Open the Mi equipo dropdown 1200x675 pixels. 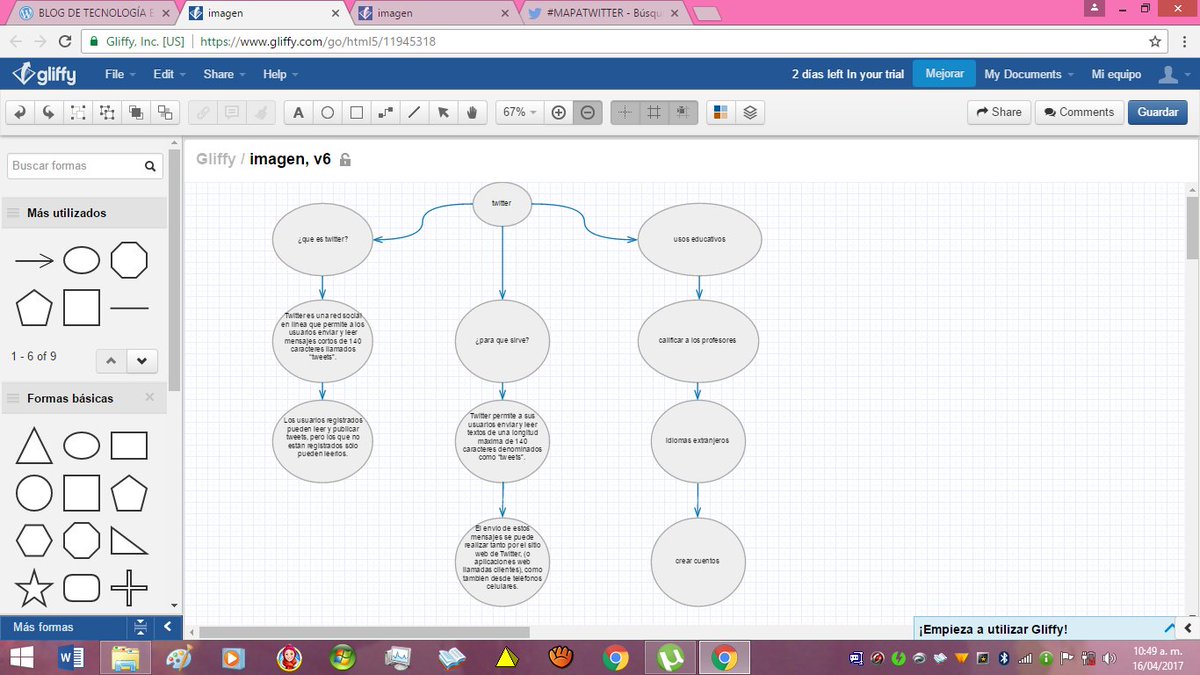tap(1116, 74)
